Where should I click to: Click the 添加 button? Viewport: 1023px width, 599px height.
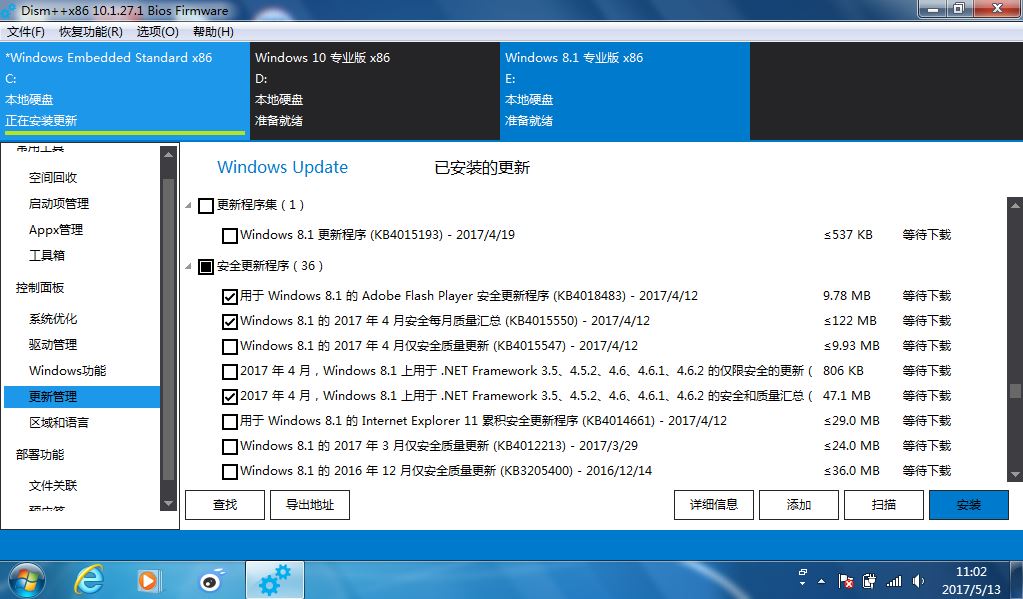click(x=799, y=505)
